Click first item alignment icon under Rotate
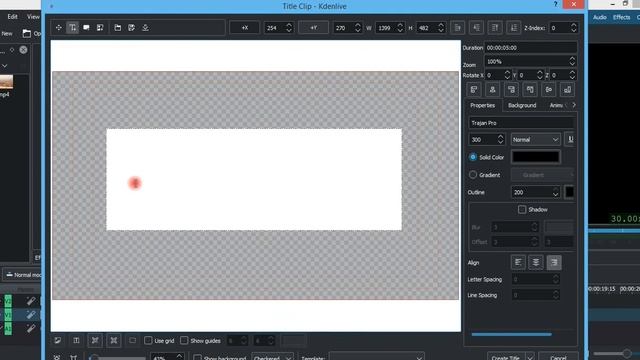Screen dimensions: 640x360 [x=474, y=89]
